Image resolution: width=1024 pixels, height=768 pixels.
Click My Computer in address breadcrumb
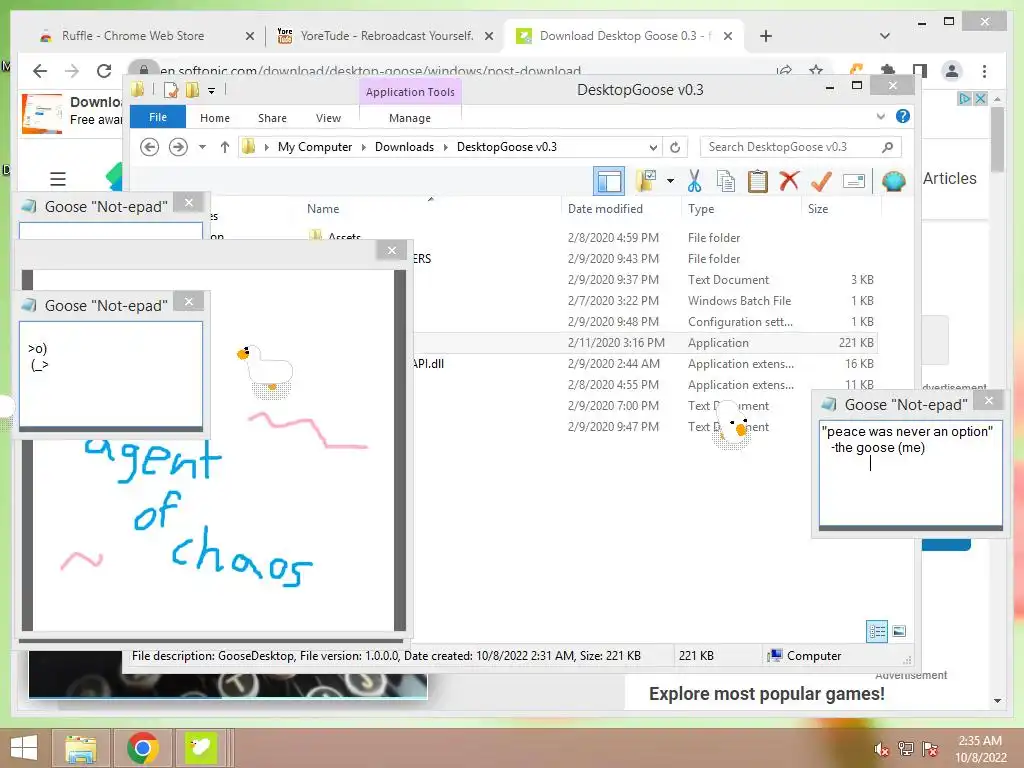(x=315, y=147)
